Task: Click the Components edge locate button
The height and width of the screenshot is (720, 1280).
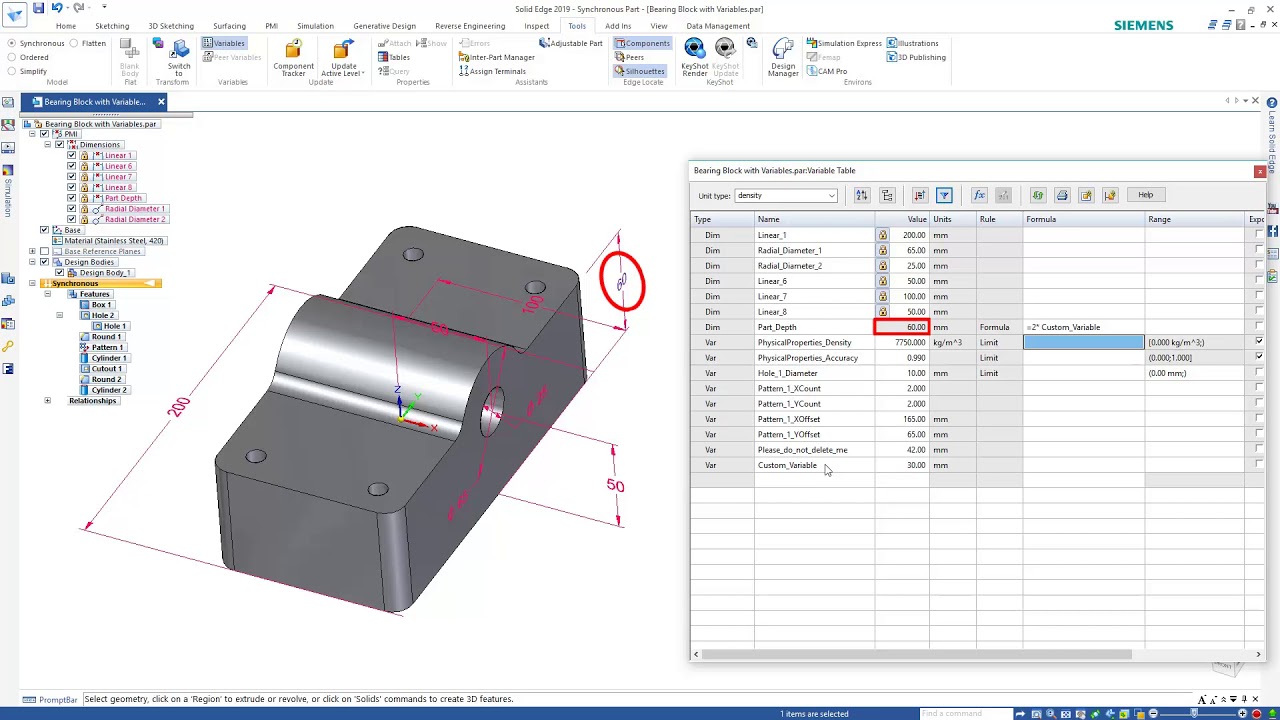Action: pyautogui.click(x=642, y=43)
